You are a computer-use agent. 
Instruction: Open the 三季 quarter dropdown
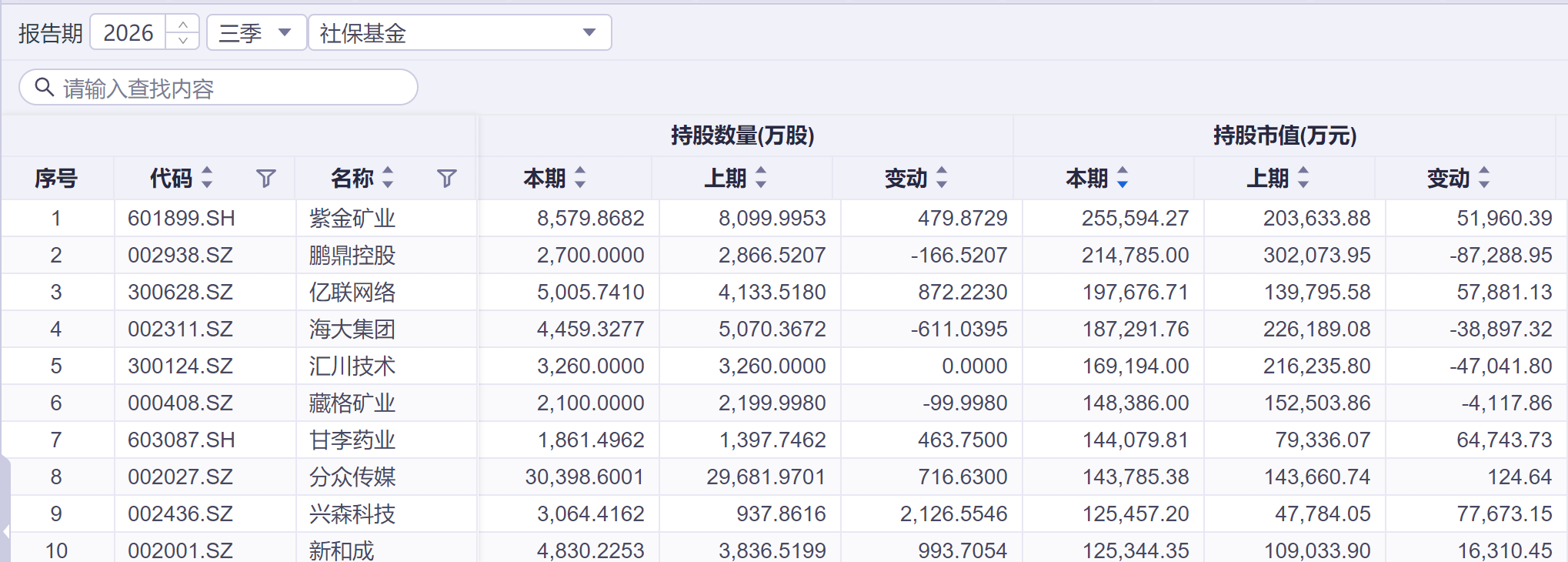[256, 32]
